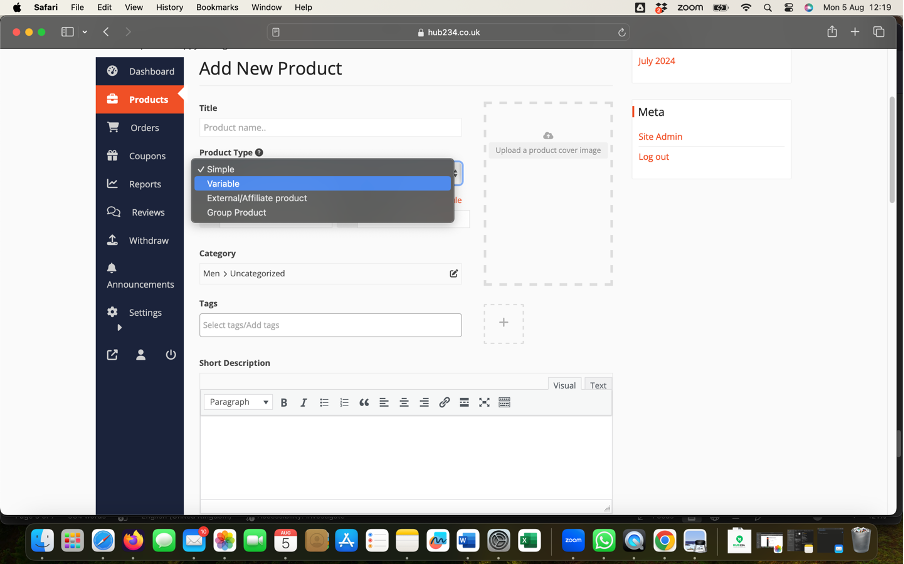Click the Bold formatting icon
The image size is (904, 564).
click(284, 402)
